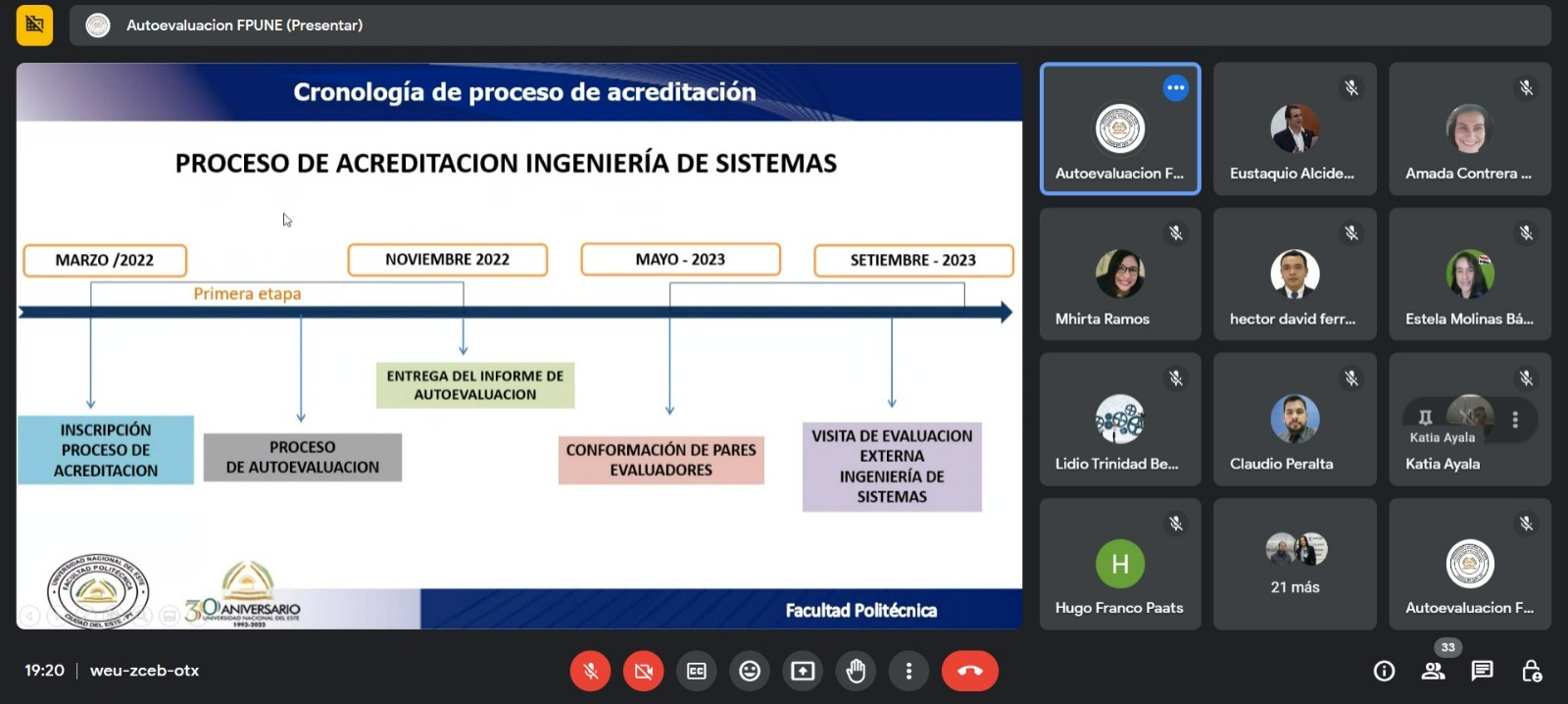
Task: Click the meeting code 'weu-zceb-otx'
Action: tap(144, 671)
